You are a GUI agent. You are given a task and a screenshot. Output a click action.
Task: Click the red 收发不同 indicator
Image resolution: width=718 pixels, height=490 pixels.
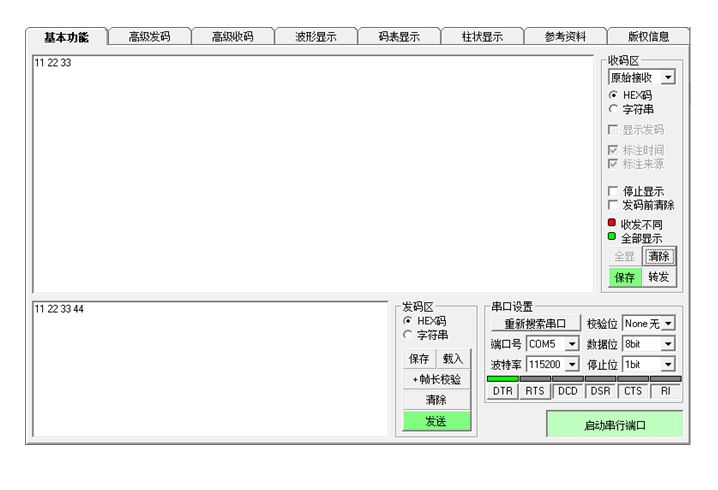click(612, 223)
